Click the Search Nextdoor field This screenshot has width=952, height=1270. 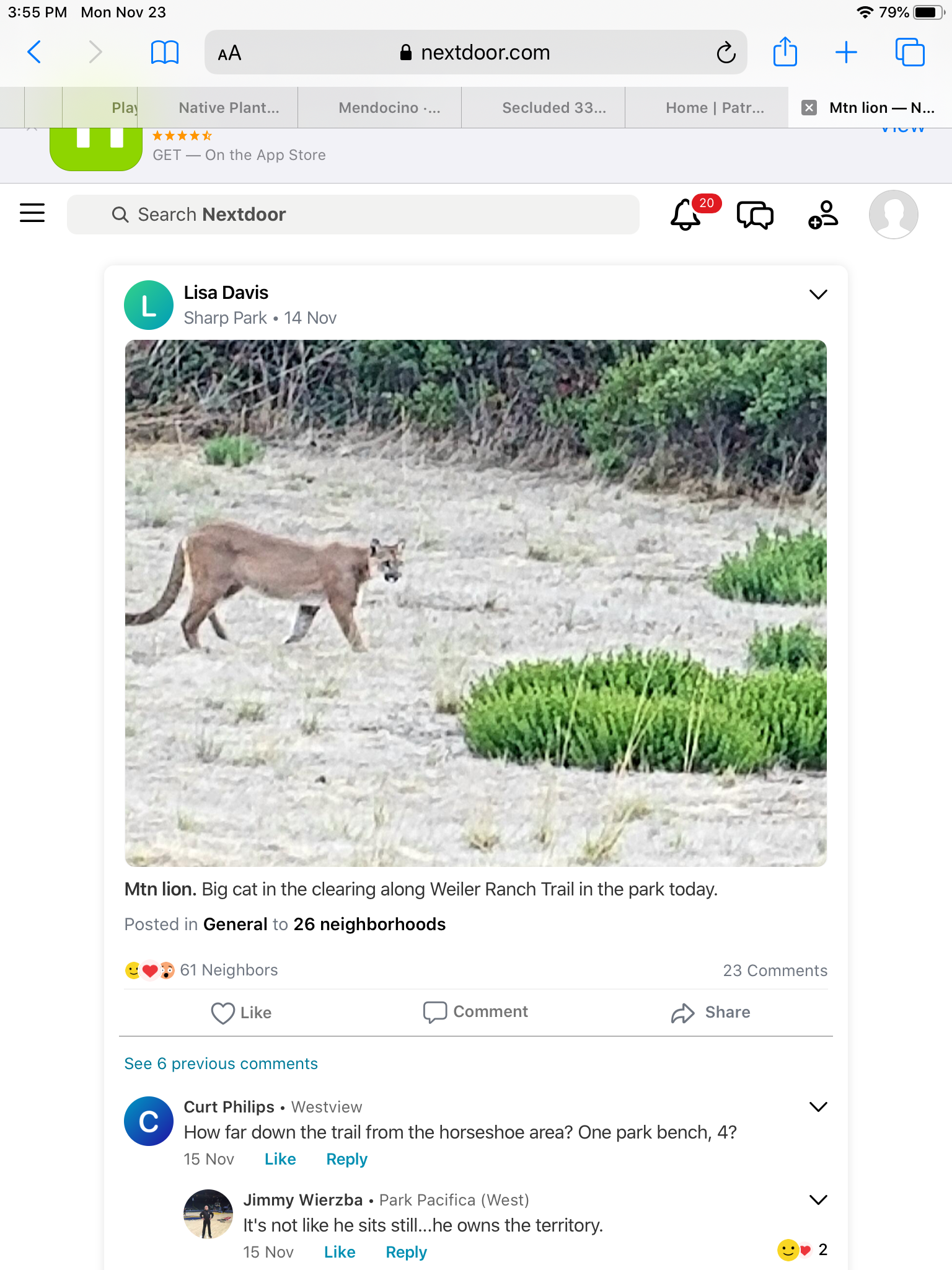[x=353, y=215]
